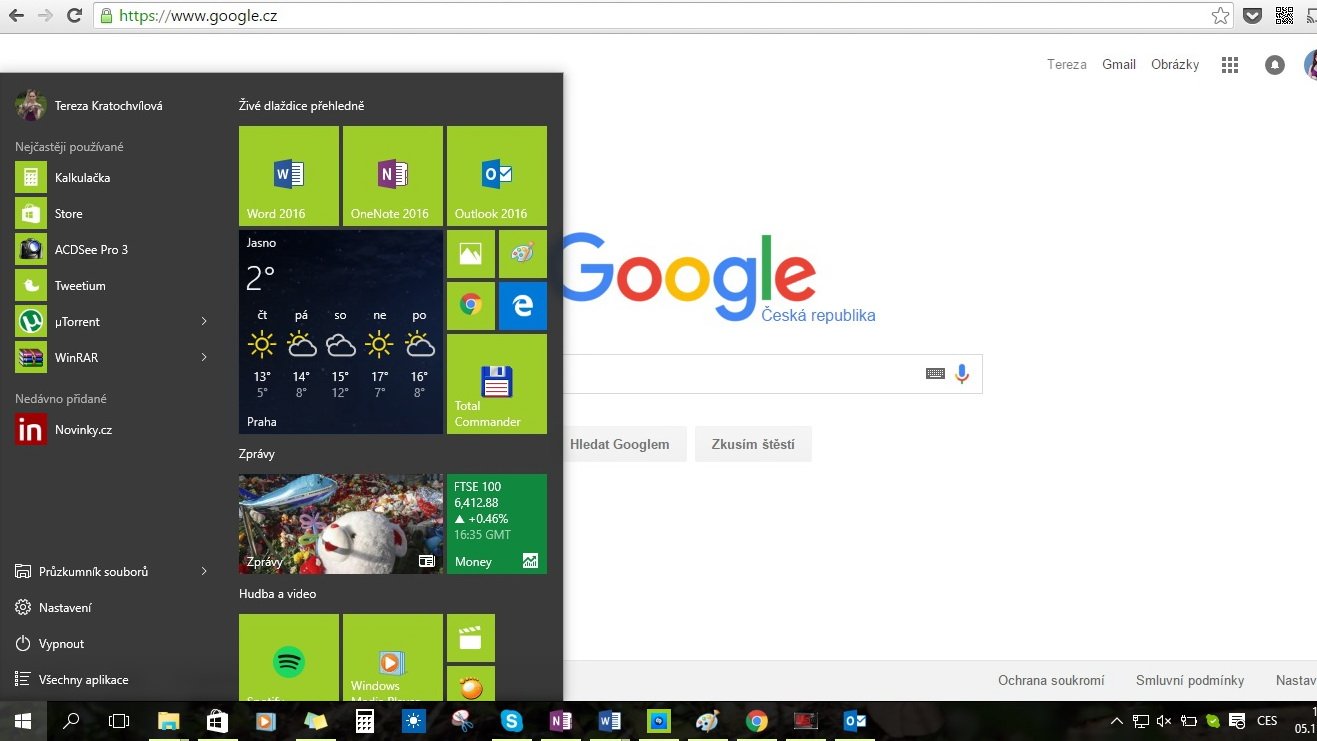Open the Praha weather tile

[341, 332]
